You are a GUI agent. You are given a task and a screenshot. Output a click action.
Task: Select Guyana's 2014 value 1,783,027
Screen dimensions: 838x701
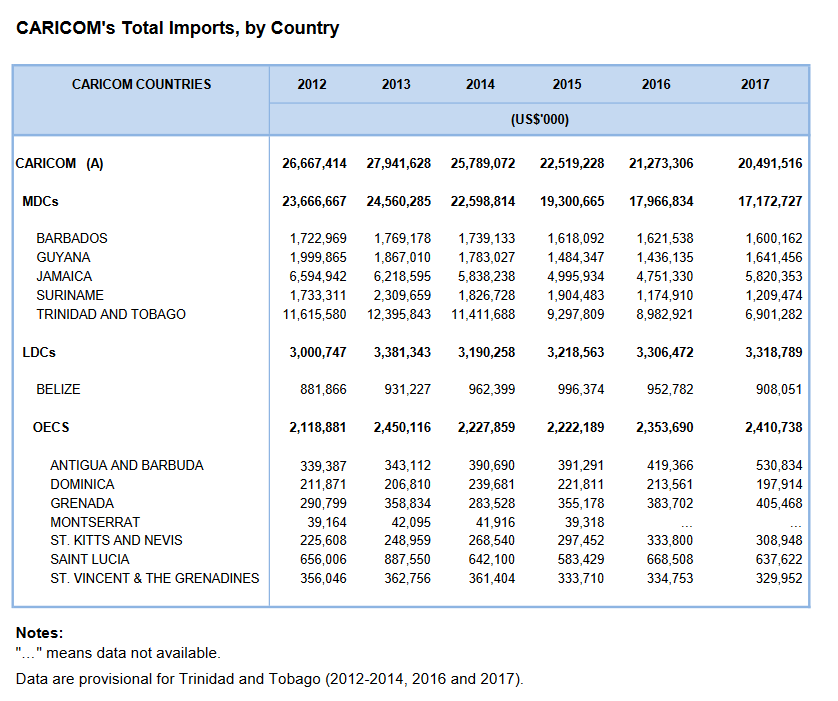click(486, 258)
